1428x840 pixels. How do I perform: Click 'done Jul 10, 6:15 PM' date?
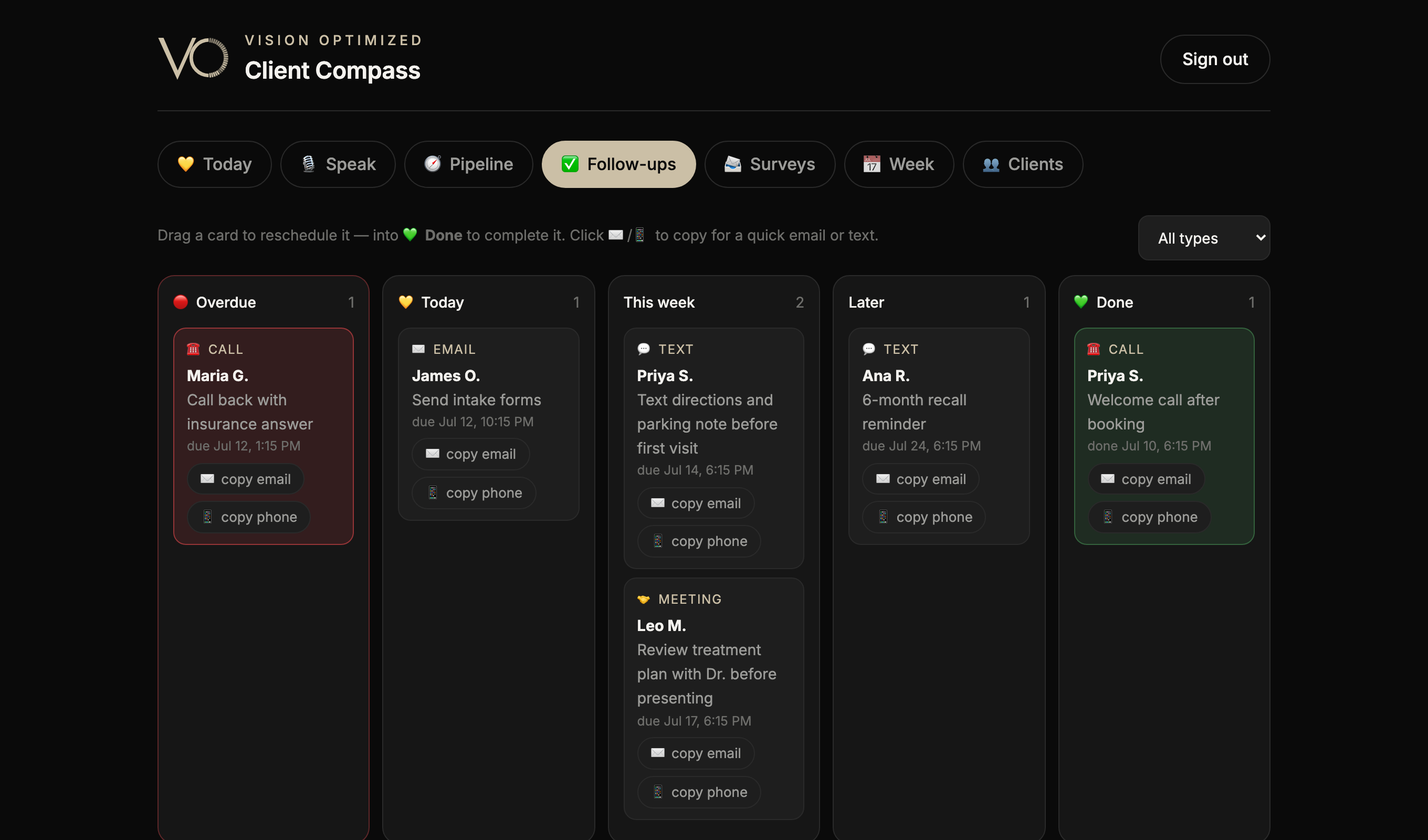click(1149, 446)
